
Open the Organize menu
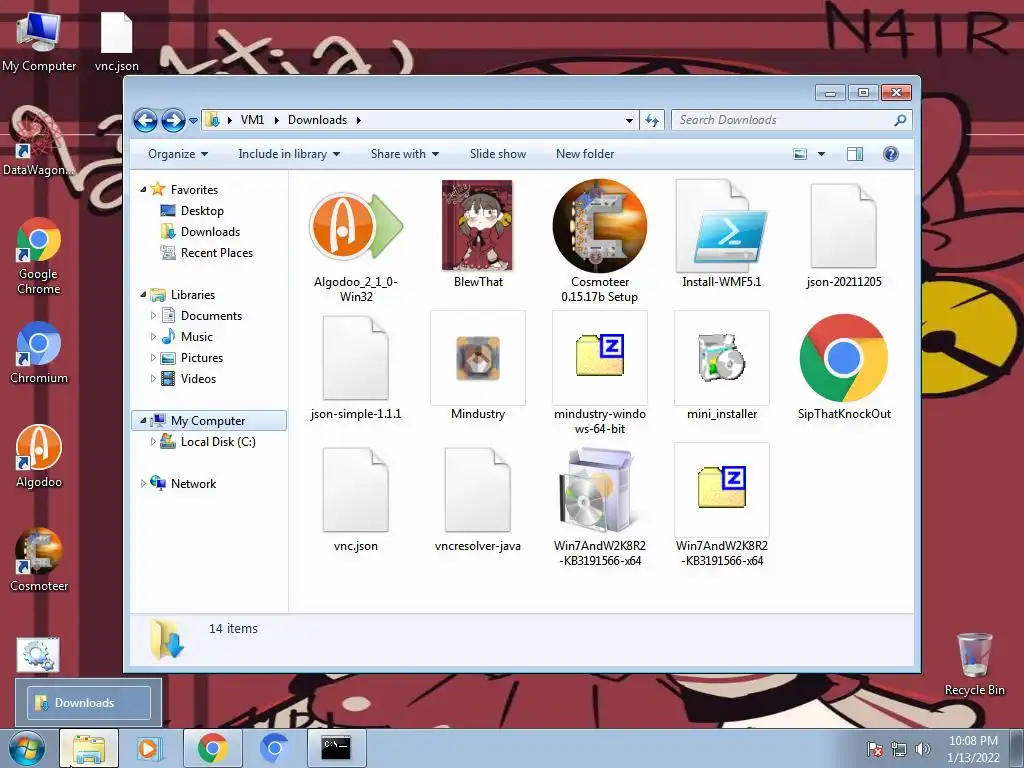178,154
